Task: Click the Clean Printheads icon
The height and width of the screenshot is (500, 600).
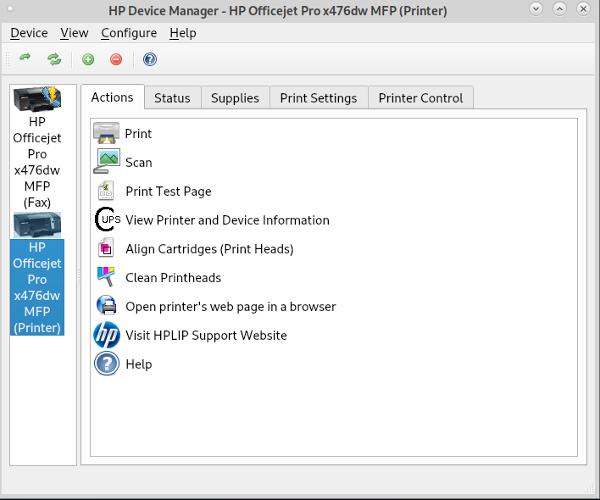Action: coord(106,277)
